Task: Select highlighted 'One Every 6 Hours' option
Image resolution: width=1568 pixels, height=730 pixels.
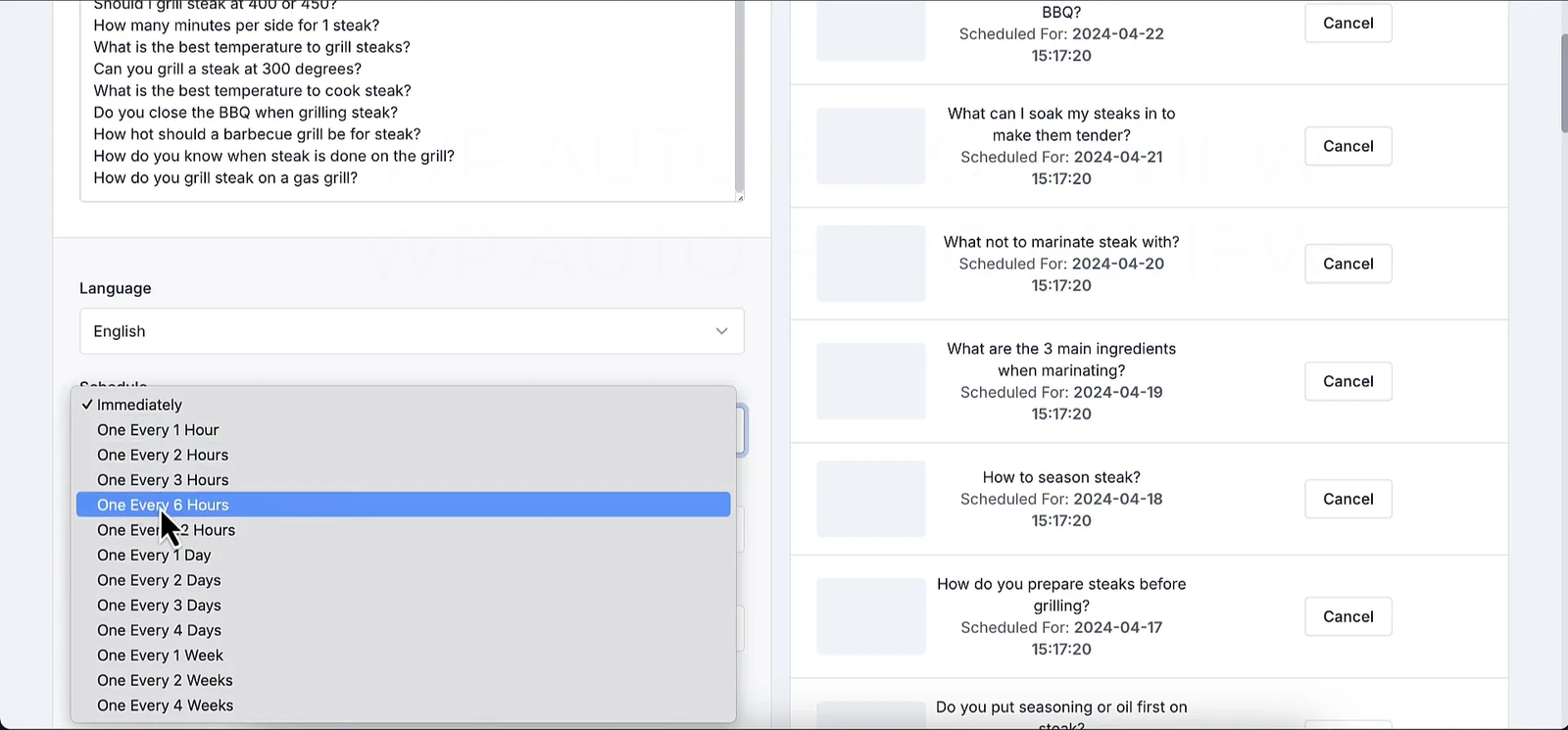Action: (403, 505)
